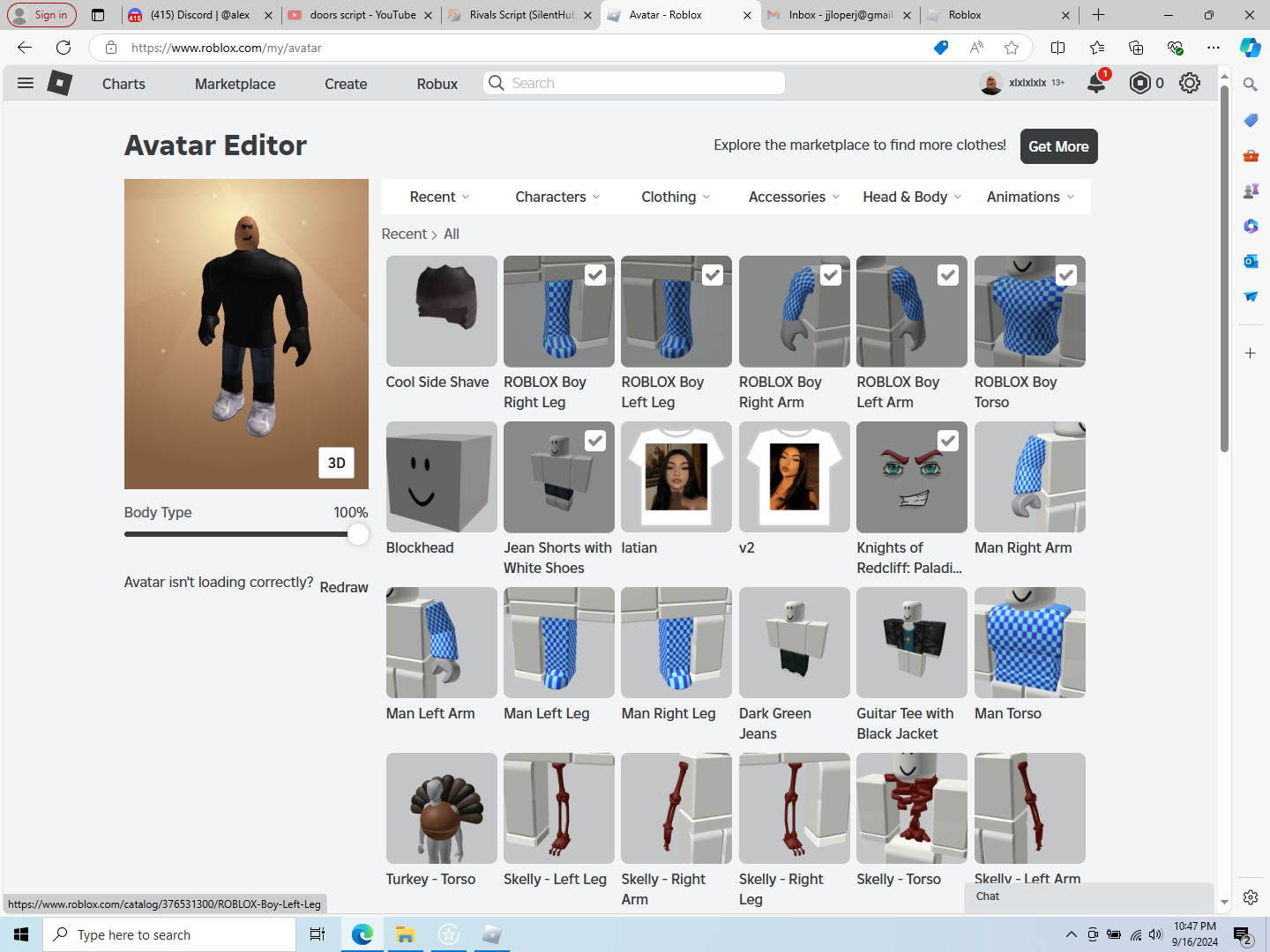Click the xlxlxlxlx profile avatar picture
Image resolution: width=1270 pixels, height=952 pixels.
[x=991, y=83]
